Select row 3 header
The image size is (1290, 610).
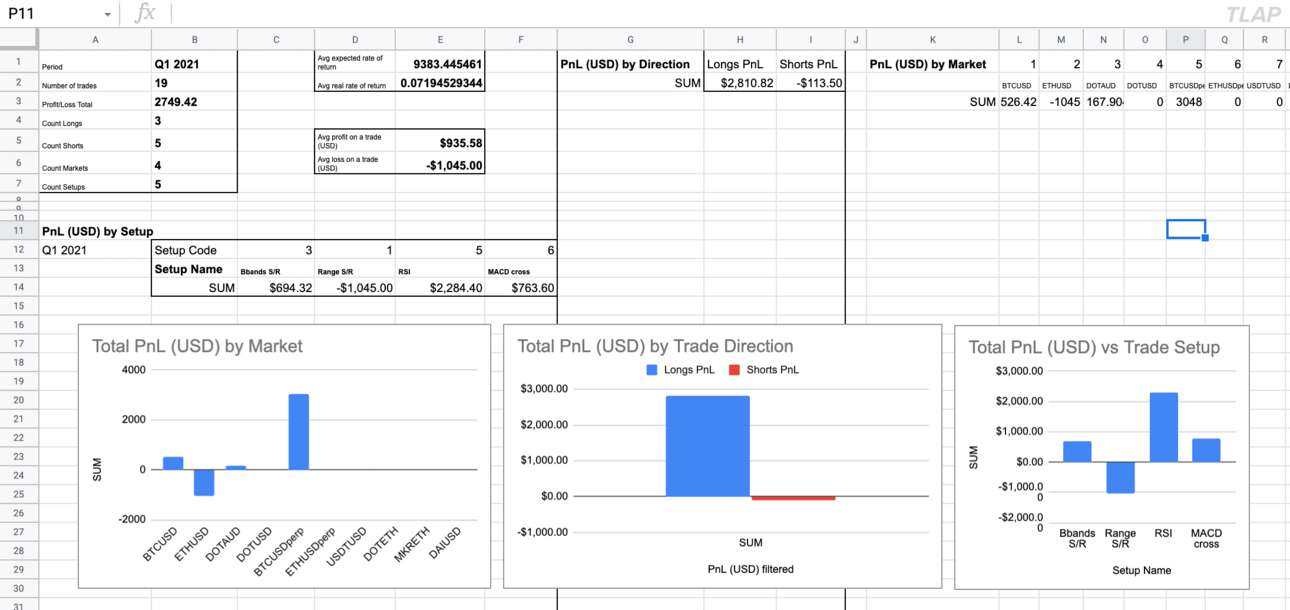point(19,102)
